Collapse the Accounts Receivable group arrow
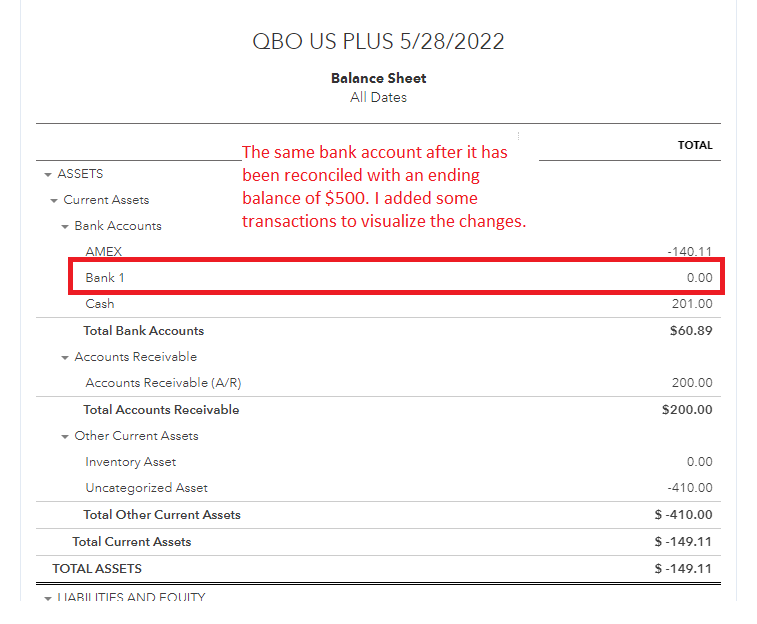Viewport: 757px width, 624px height. 65,358
